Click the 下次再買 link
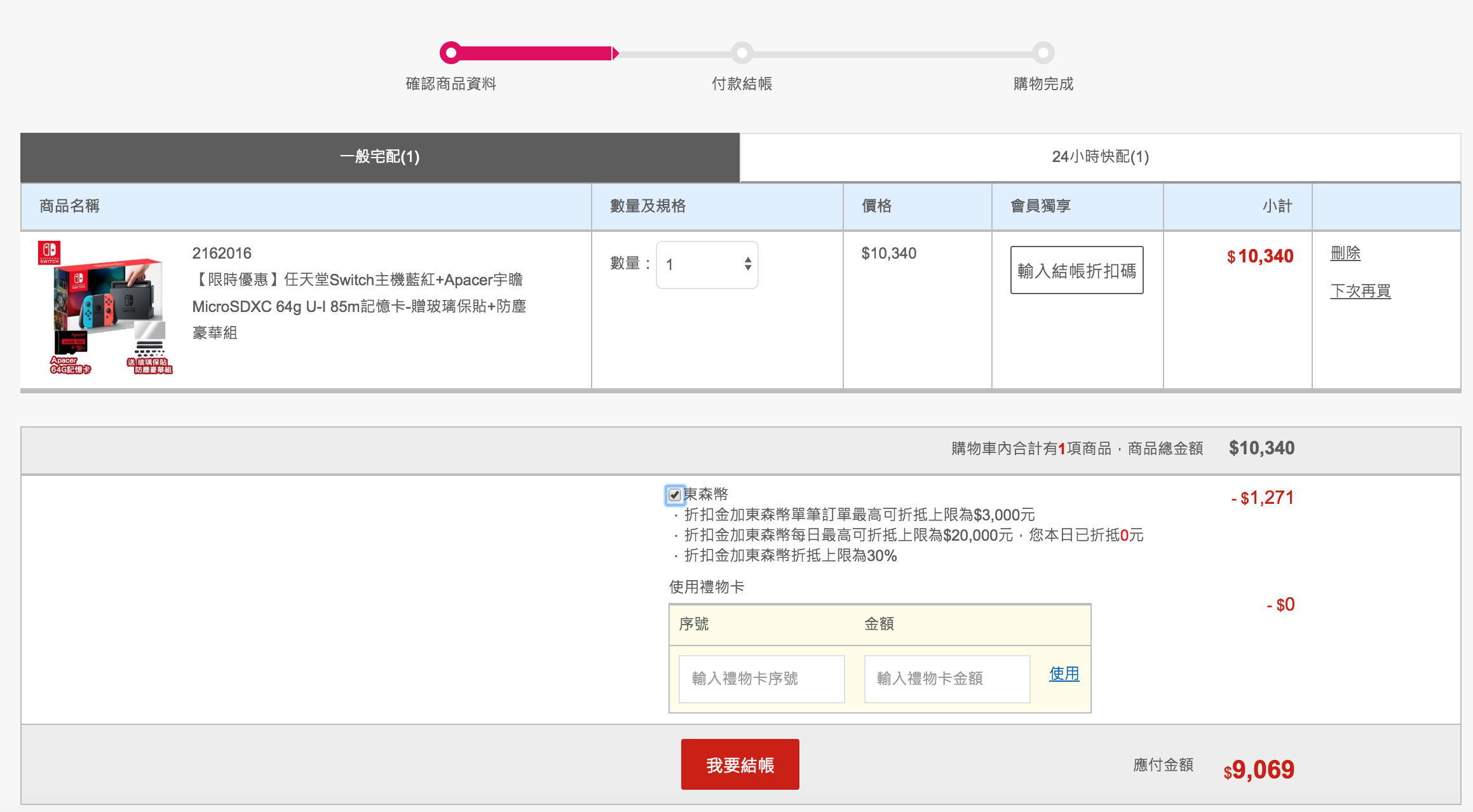The height and width of the screenshot is (812, 1473). pyautogui.click(x=1361, y=291)
